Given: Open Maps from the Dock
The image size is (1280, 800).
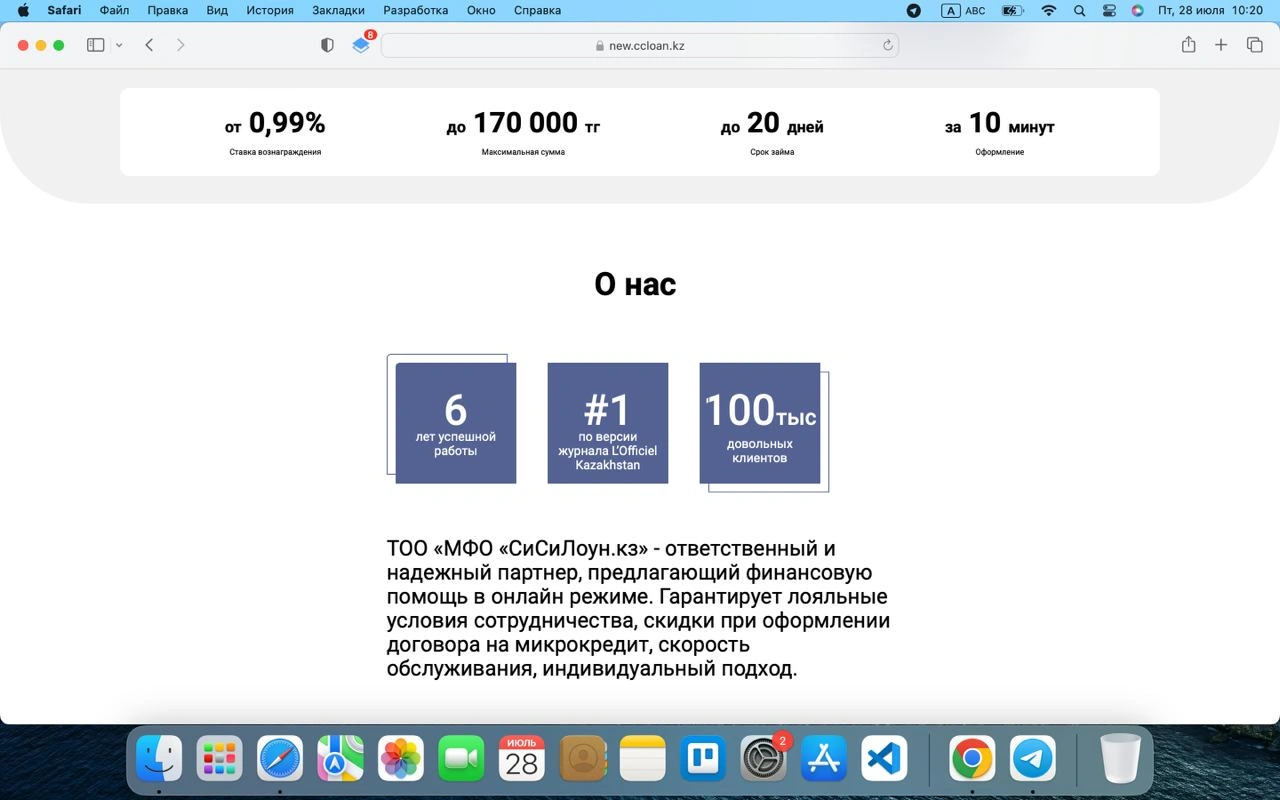Looking at the screenshot, I should point(340,758).
